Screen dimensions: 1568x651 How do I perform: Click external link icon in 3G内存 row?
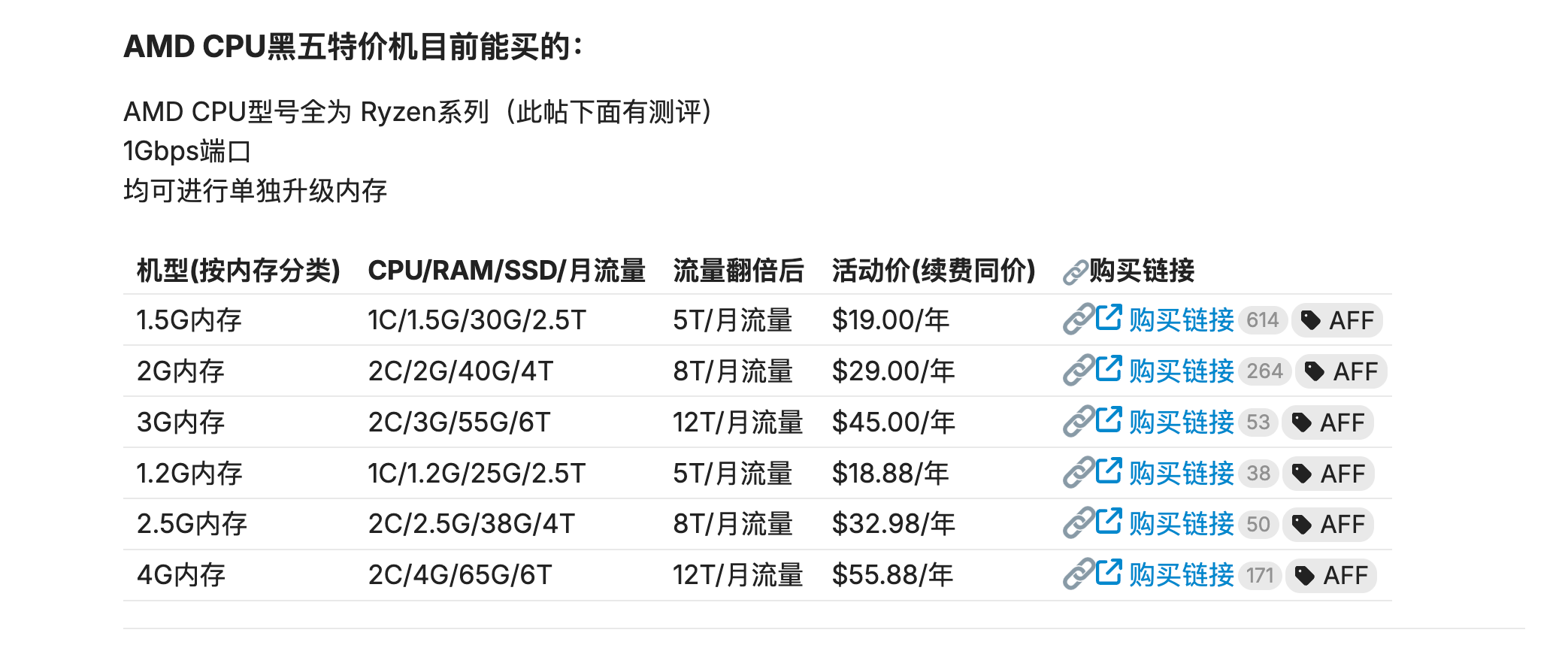tap(1108, 420)
